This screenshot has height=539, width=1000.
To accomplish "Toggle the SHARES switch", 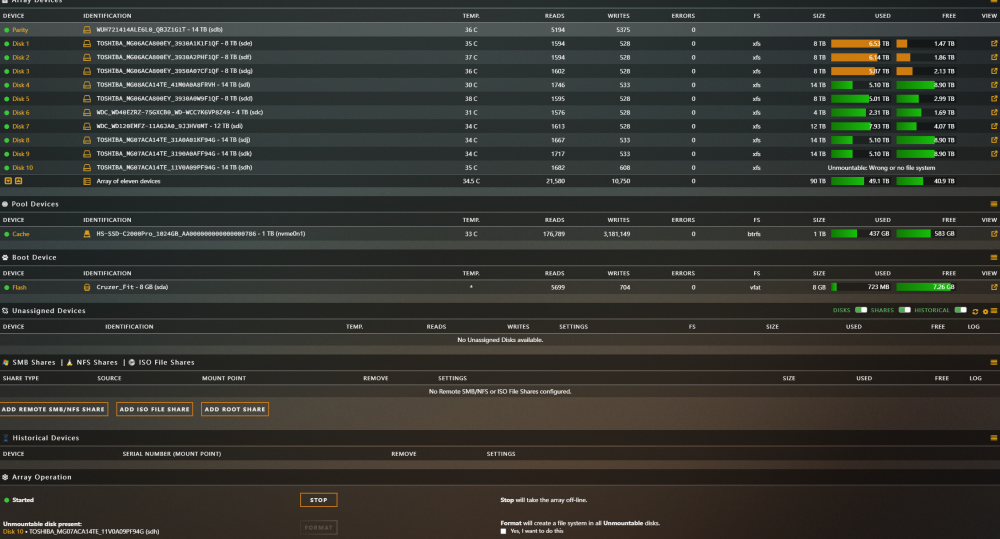I will click(904, 311).
